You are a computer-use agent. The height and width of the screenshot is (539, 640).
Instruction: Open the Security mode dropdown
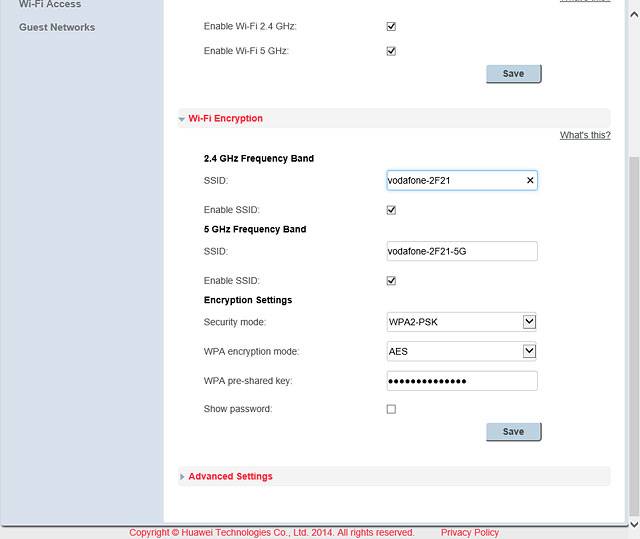[x=461, y=322]
